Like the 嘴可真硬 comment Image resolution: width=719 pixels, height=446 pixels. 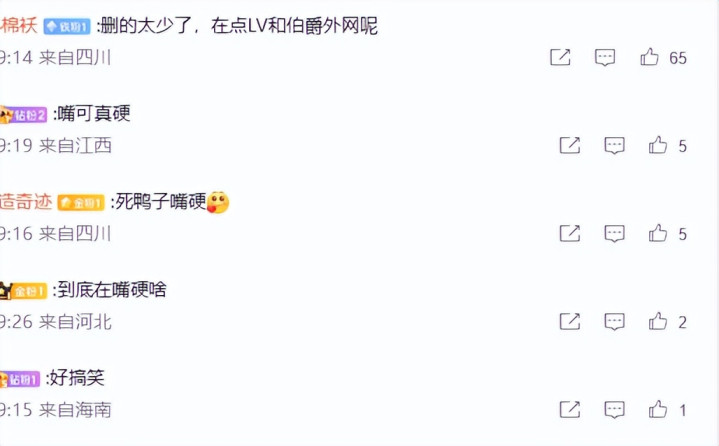658,145
